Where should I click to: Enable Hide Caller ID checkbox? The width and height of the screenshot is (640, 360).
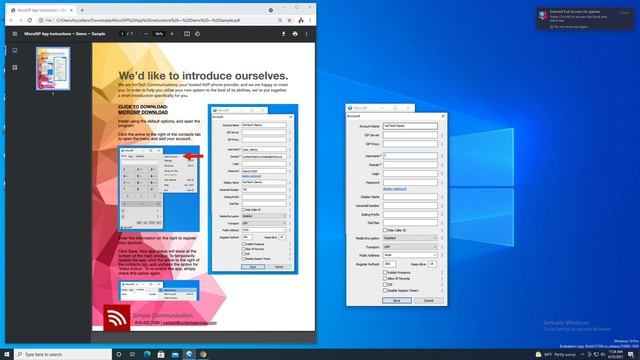point(385,230)
